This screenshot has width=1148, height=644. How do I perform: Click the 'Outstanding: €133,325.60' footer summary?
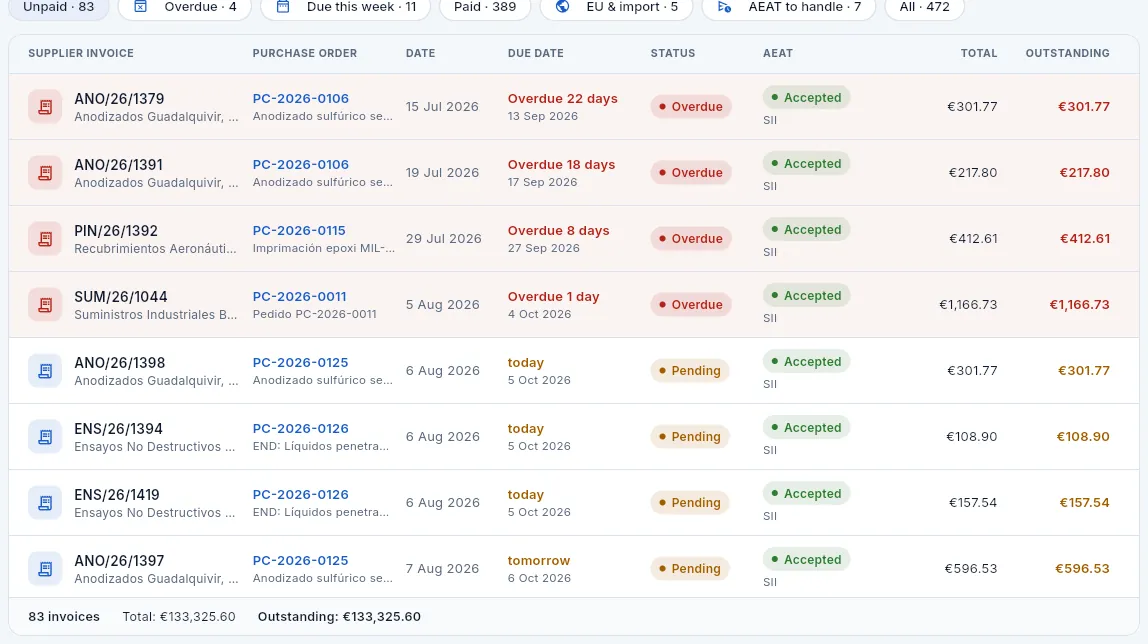(x=339, y=617)
